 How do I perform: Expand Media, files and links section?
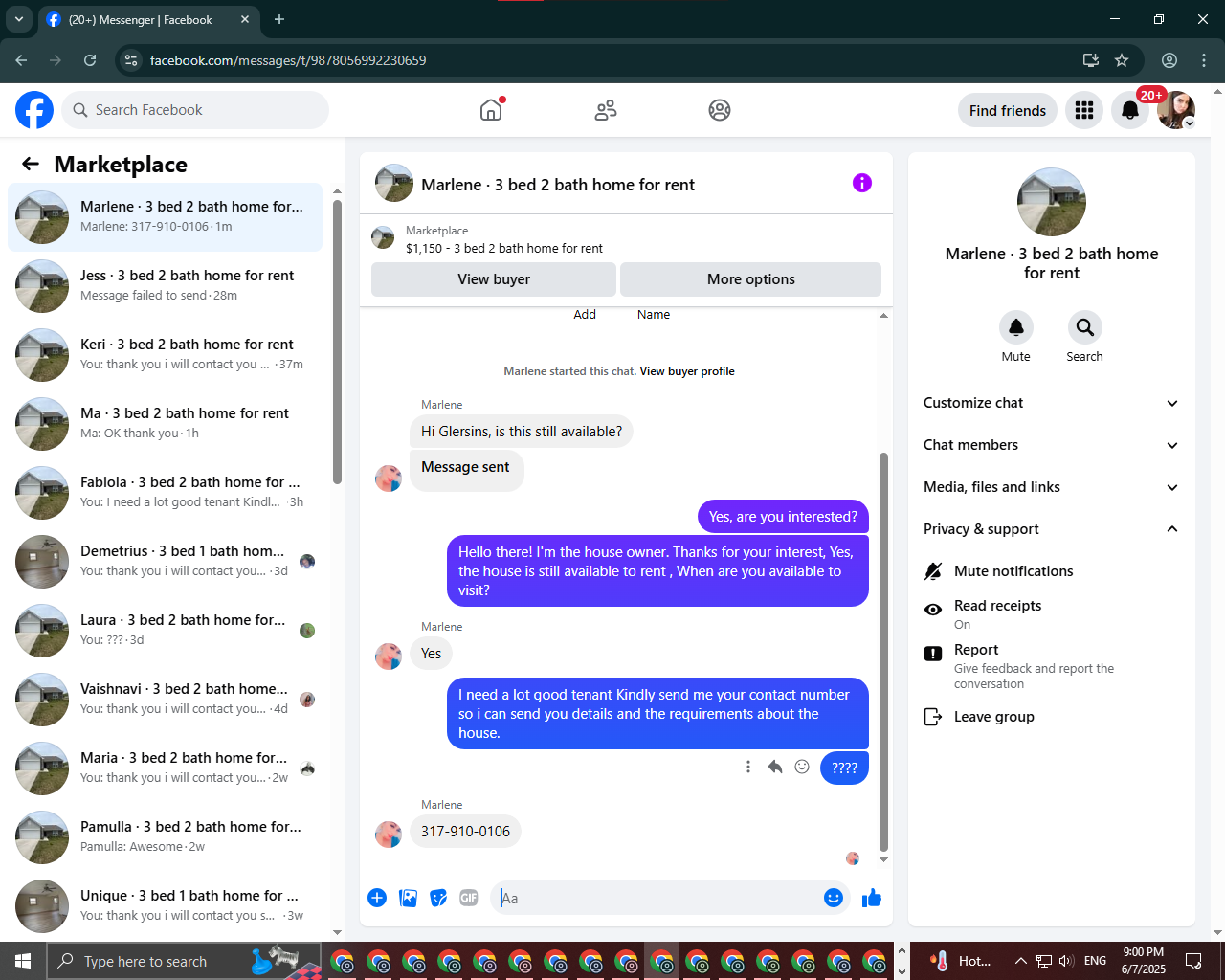click(x=1051, y=487)
